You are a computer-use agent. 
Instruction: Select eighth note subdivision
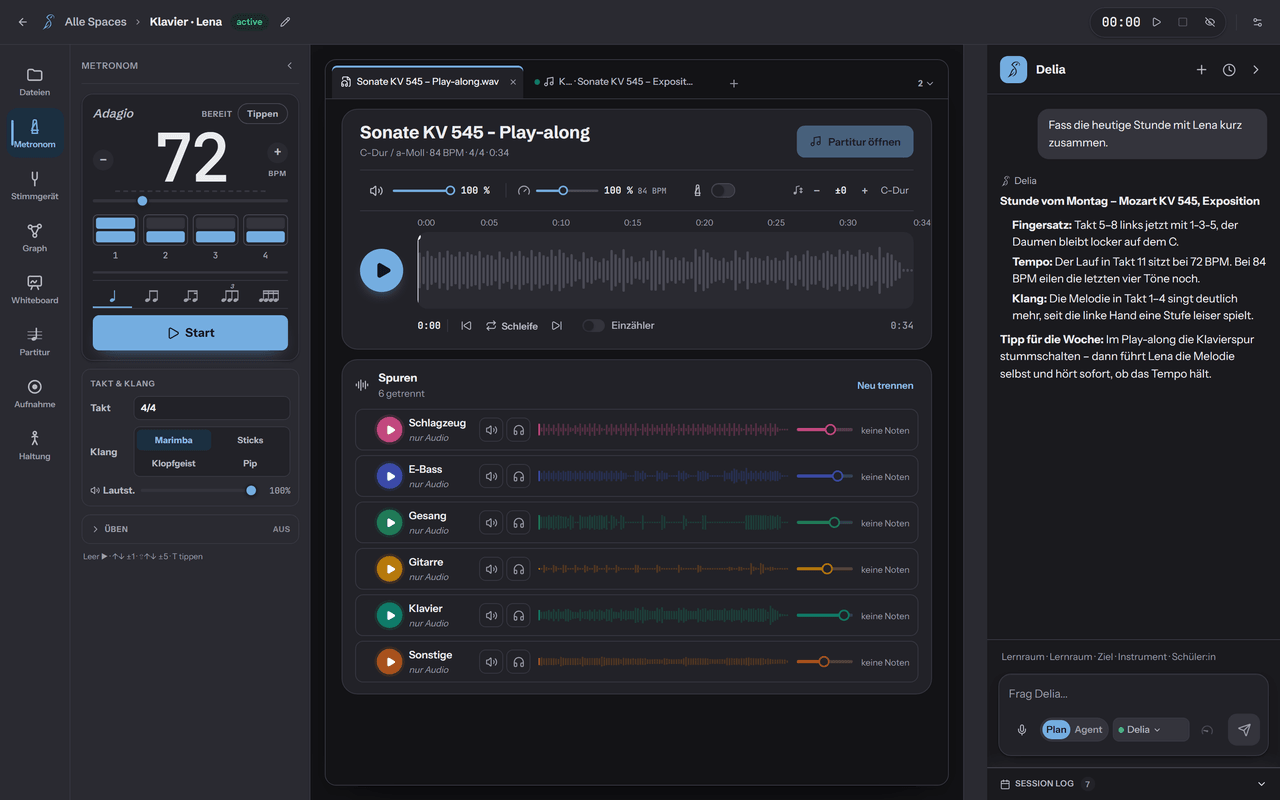coord(151,296)
